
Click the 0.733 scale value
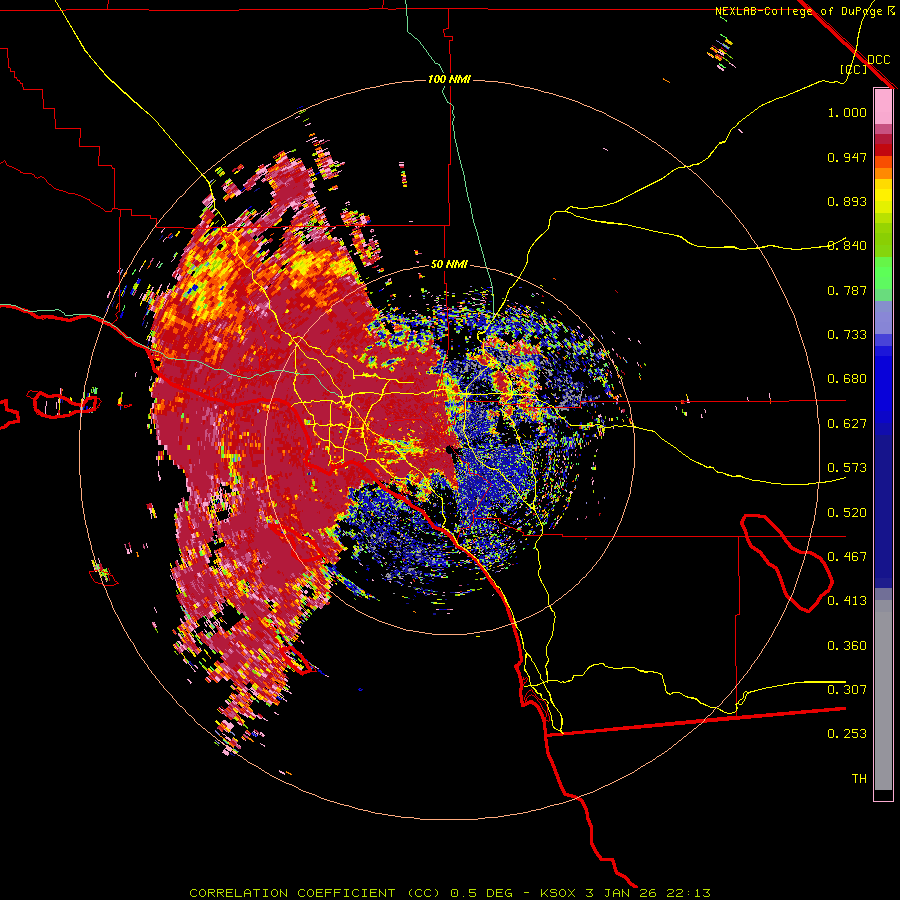[x=847, y=335]
